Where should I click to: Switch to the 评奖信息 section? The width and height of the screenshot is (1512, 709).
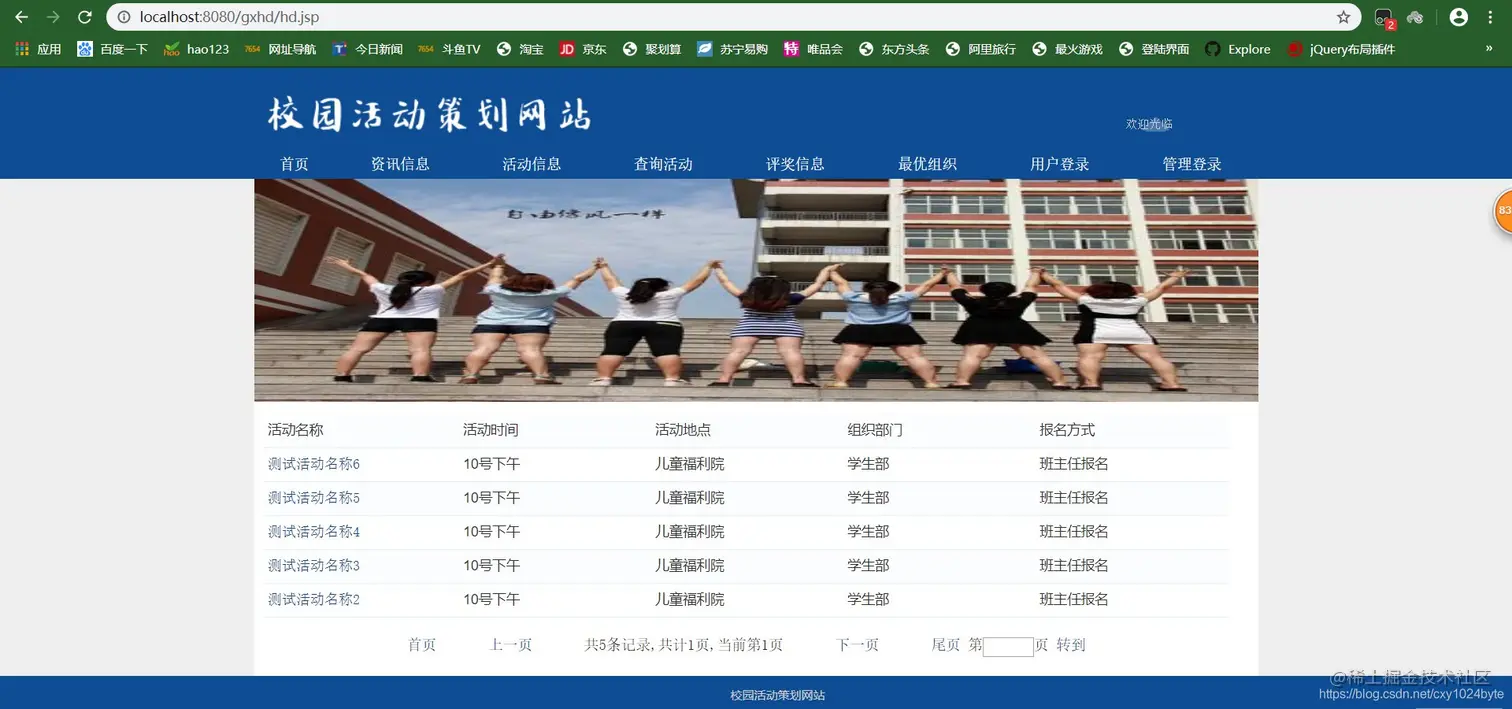(795, 163)
